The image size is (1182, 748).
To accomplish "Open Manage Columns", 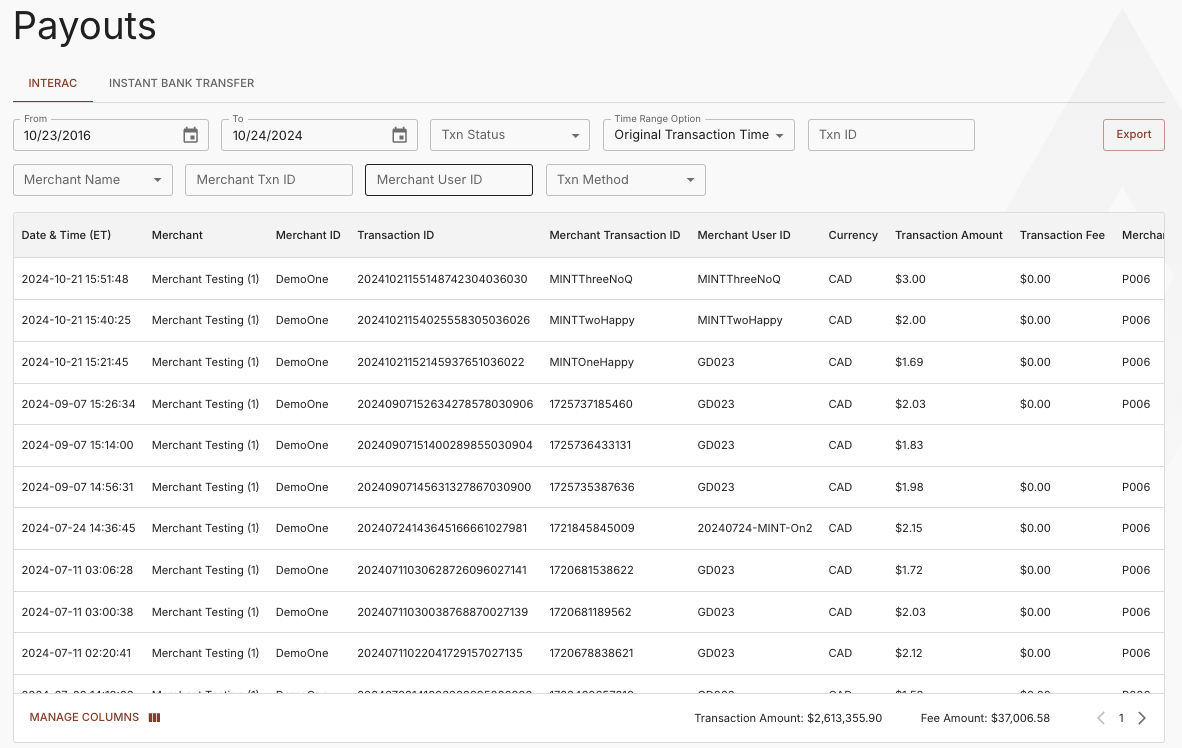I will 84,717.
